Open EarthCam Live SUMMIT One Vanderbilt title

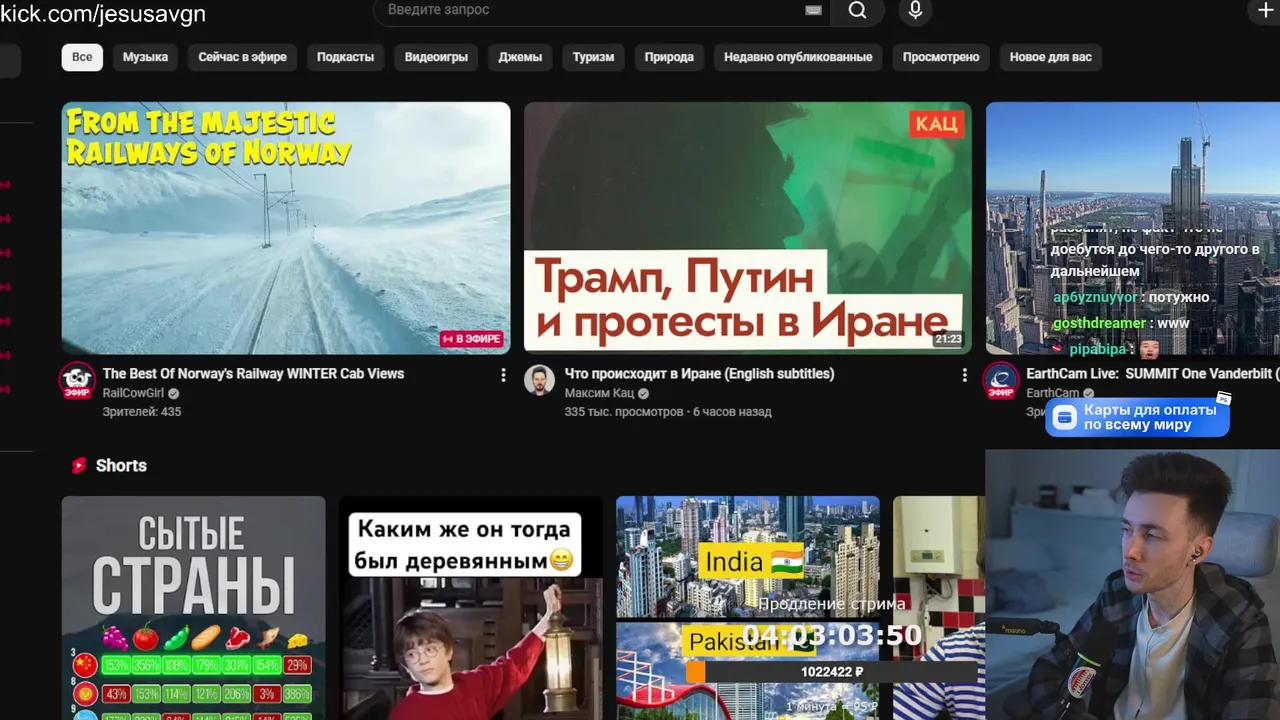[x=1153, y=373]
